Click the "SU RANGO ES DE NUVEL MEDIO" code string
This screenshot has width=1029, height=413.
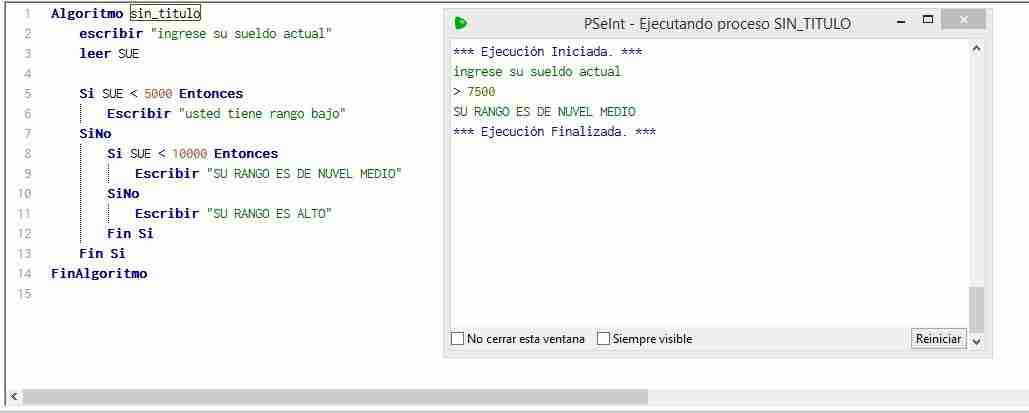click(x=304, y=174)
